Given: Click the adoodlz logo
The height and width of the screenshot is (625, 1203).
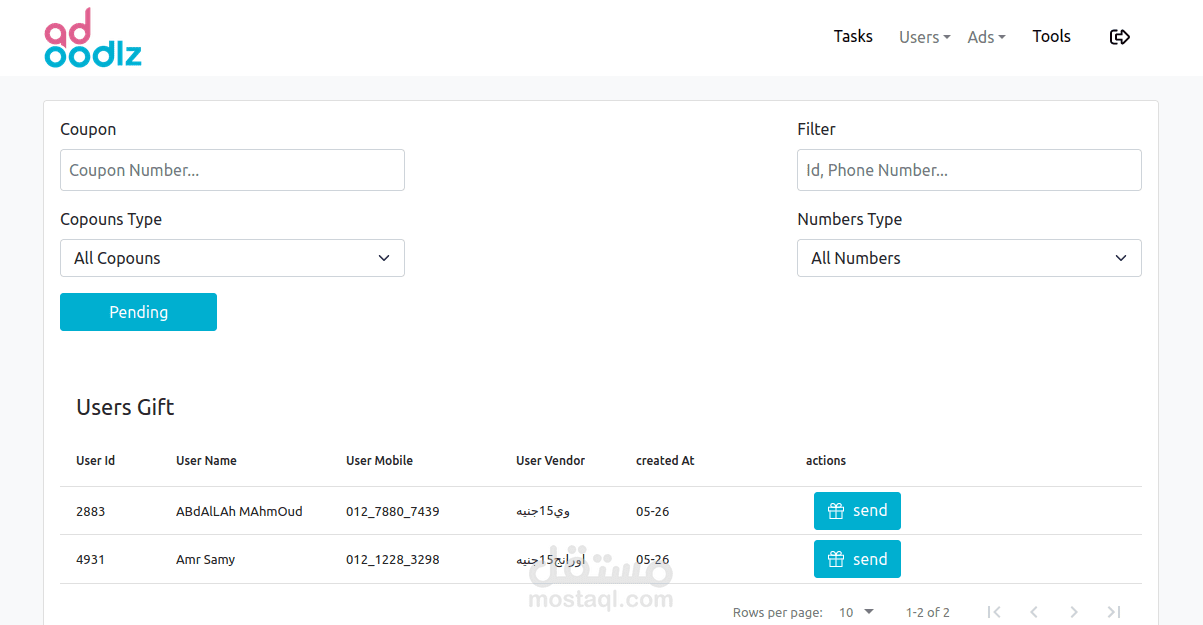Looking at the screenshot, I should 93,38.
